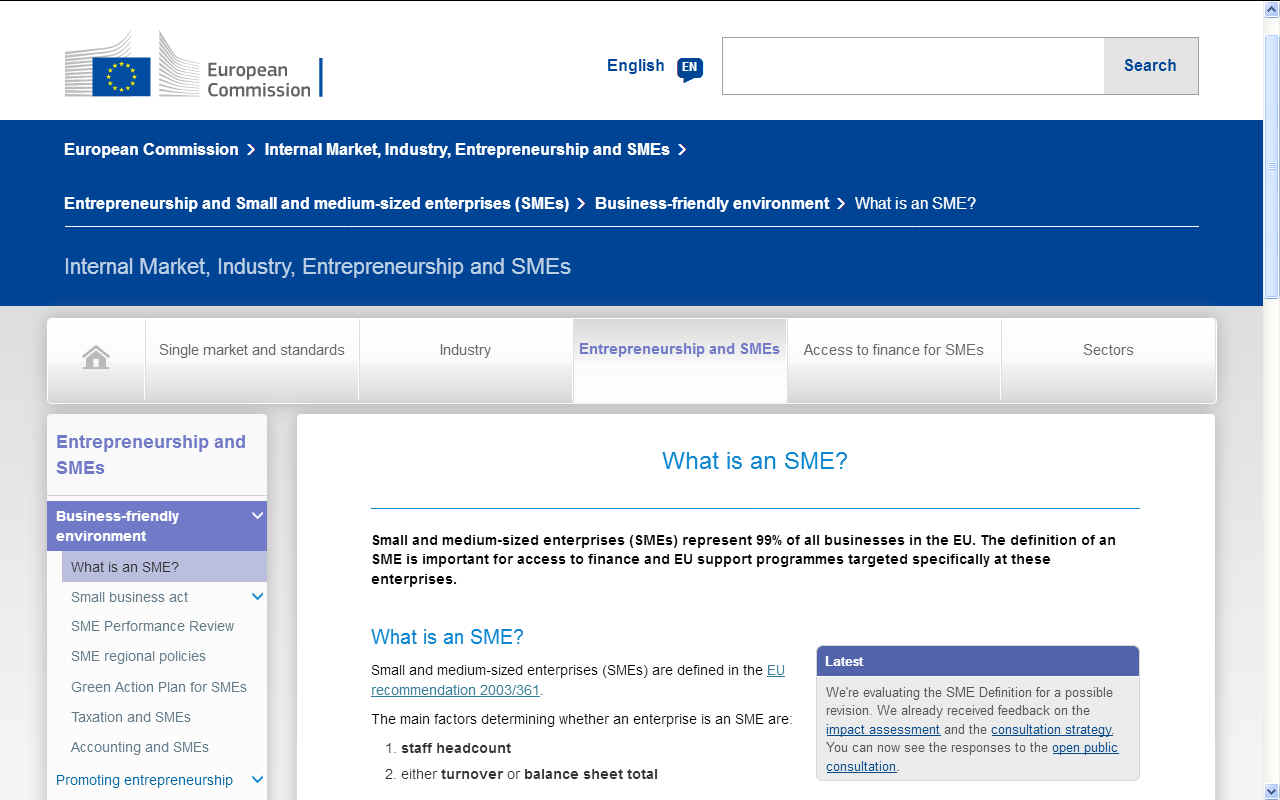This screenshot has width=1280, height=800.
Task: Click the 'turnover or balance sheet total' item
Action: point(529,774)
